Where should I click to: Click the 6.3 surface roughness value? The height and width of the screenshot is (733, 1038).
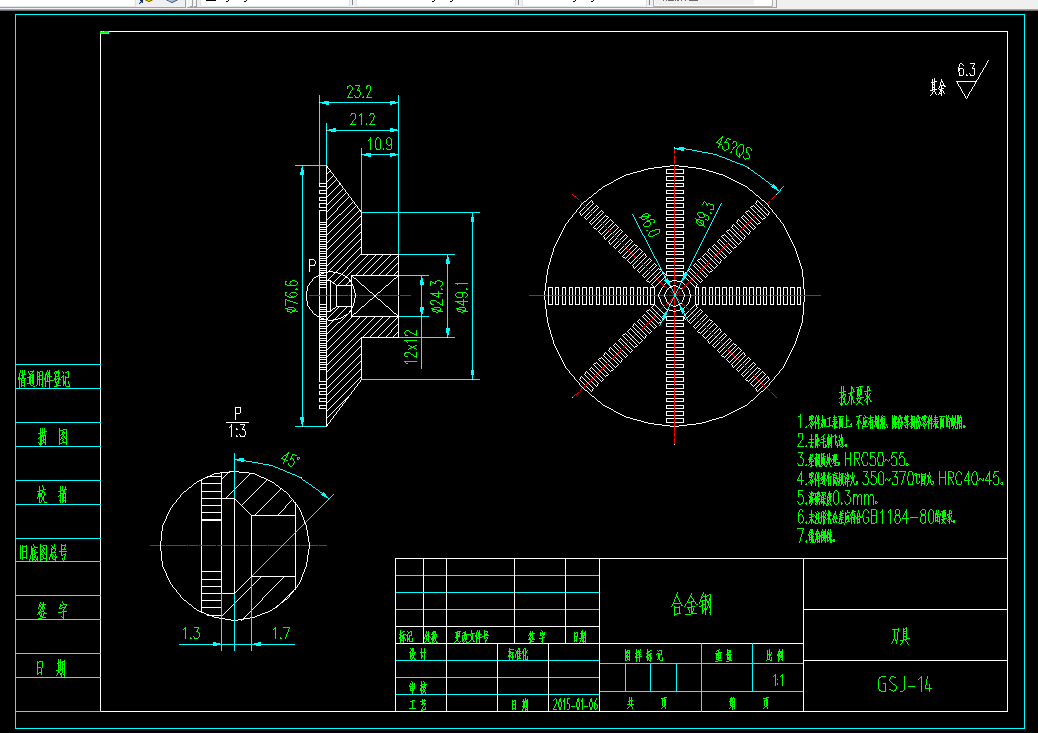click(x=967, y=70)
